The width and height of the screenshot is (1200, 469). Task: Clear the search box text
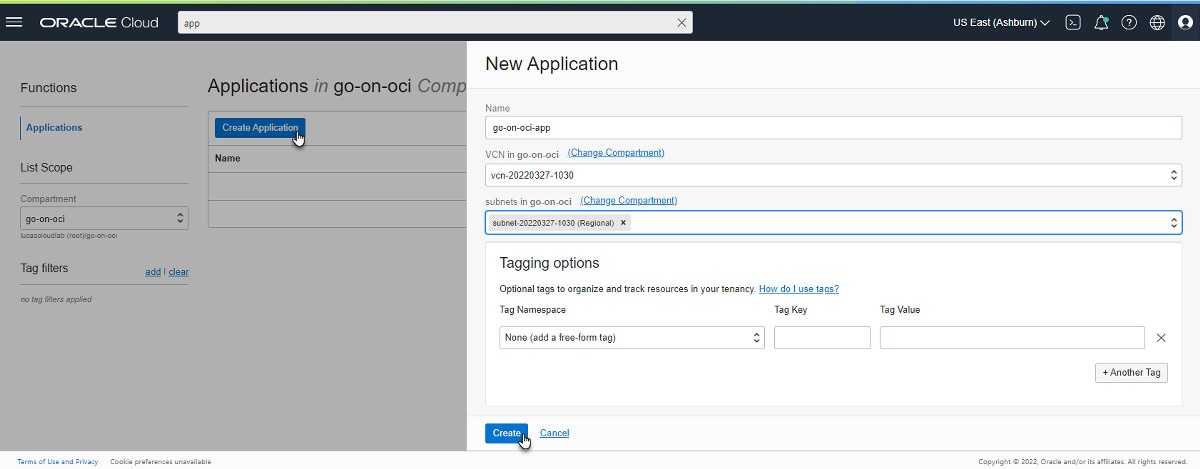(682, 22)
